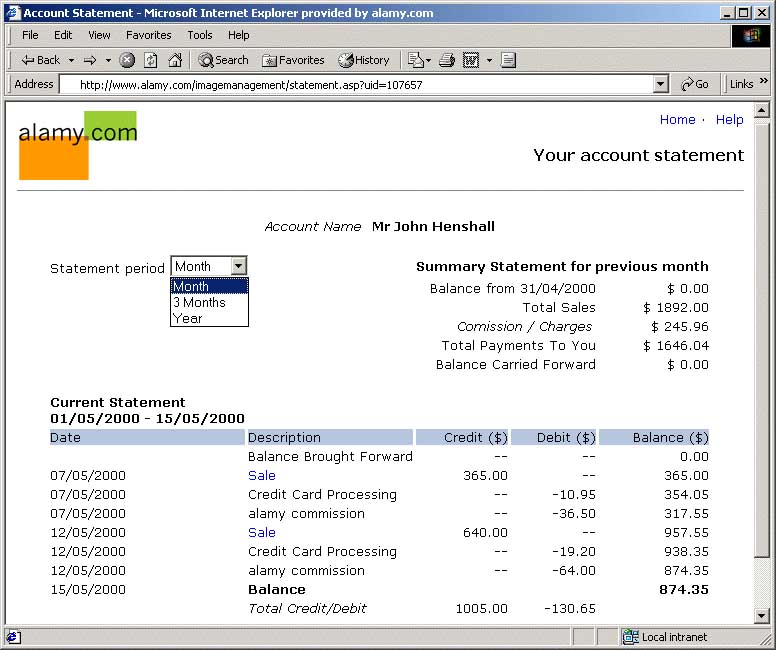Open the View menu
The image size is (776, 650).
coord(99,35)
